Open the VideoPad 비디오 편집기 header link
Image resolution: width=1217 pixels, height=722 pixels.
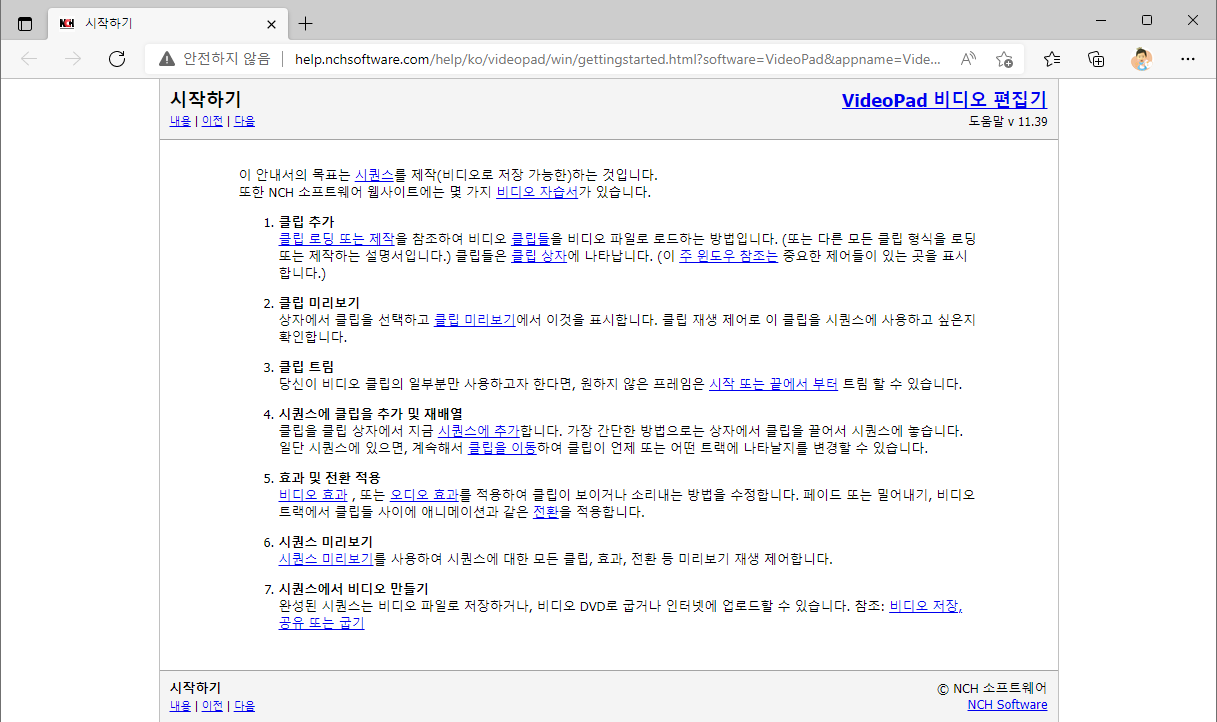(944, 100)
